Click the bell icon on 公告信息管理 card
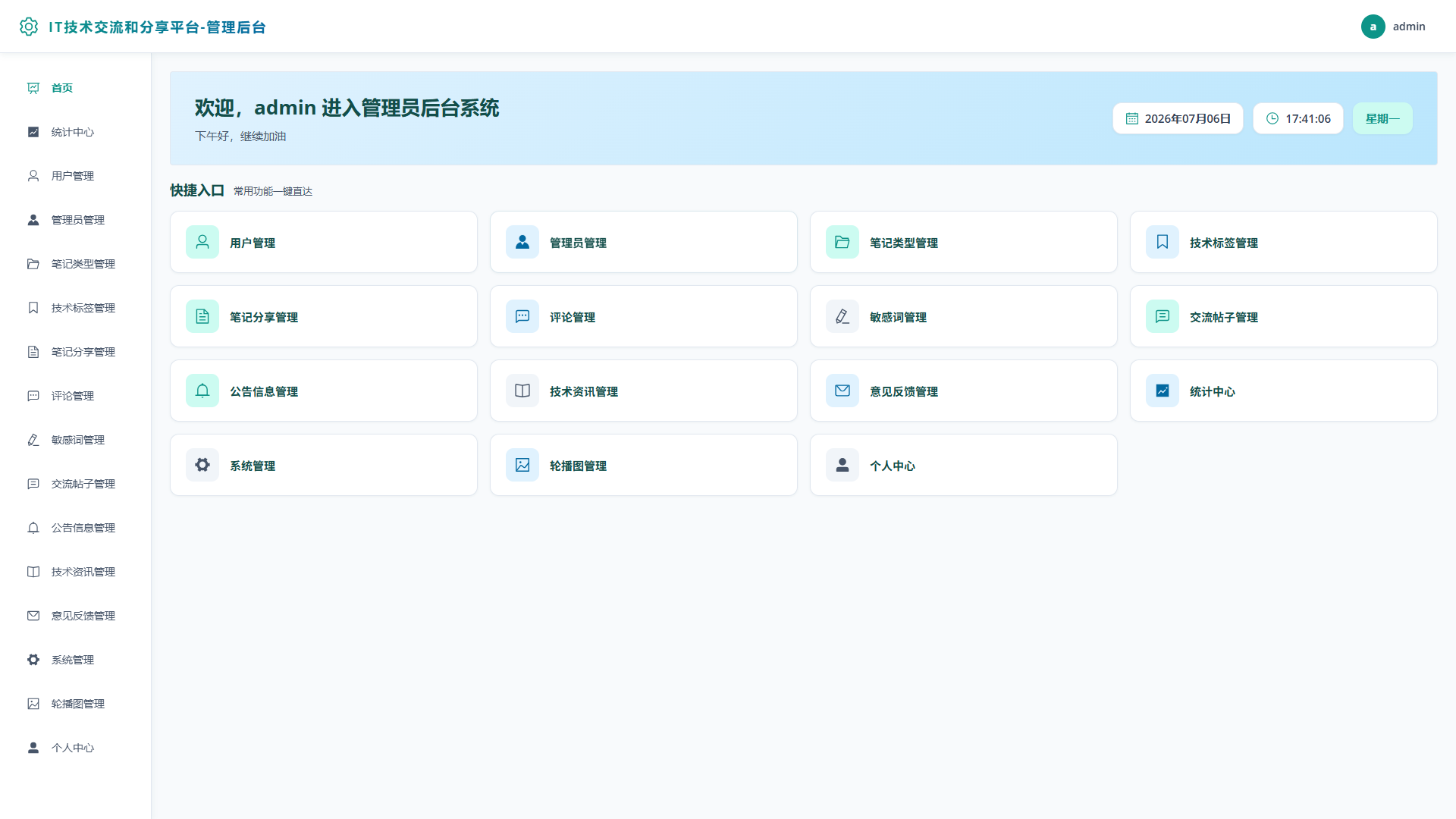Image resolution: width=1456 pixels, height=819 pixels. pos(202,391)
